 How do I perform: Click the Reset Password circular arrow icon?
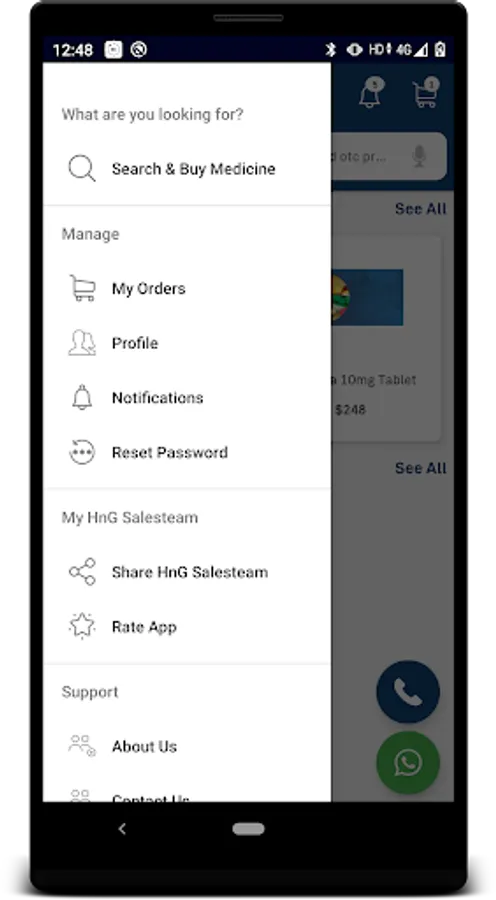coord(82,452)
